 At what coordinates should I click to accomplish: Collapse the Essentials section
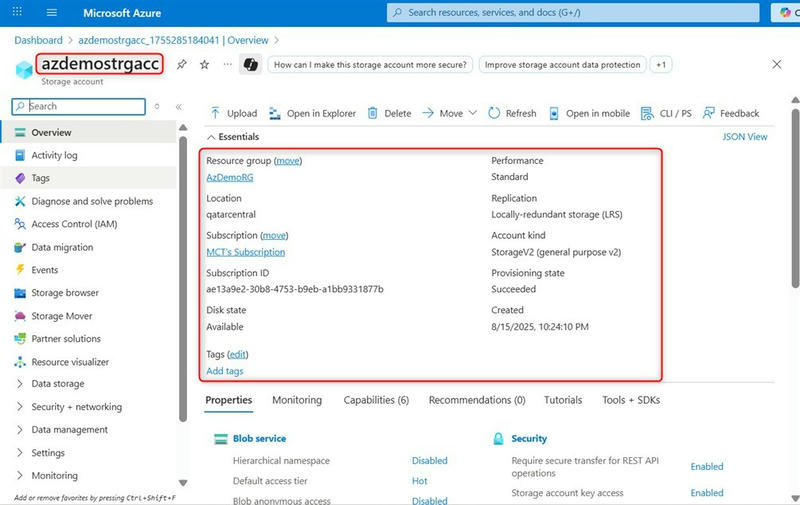point(233,137)
